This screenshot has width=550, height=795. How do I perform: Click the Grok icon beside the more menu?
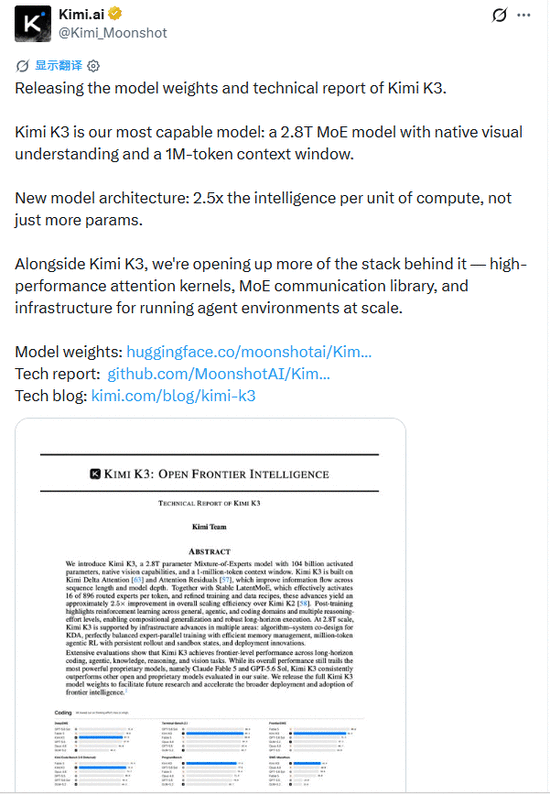499,15
